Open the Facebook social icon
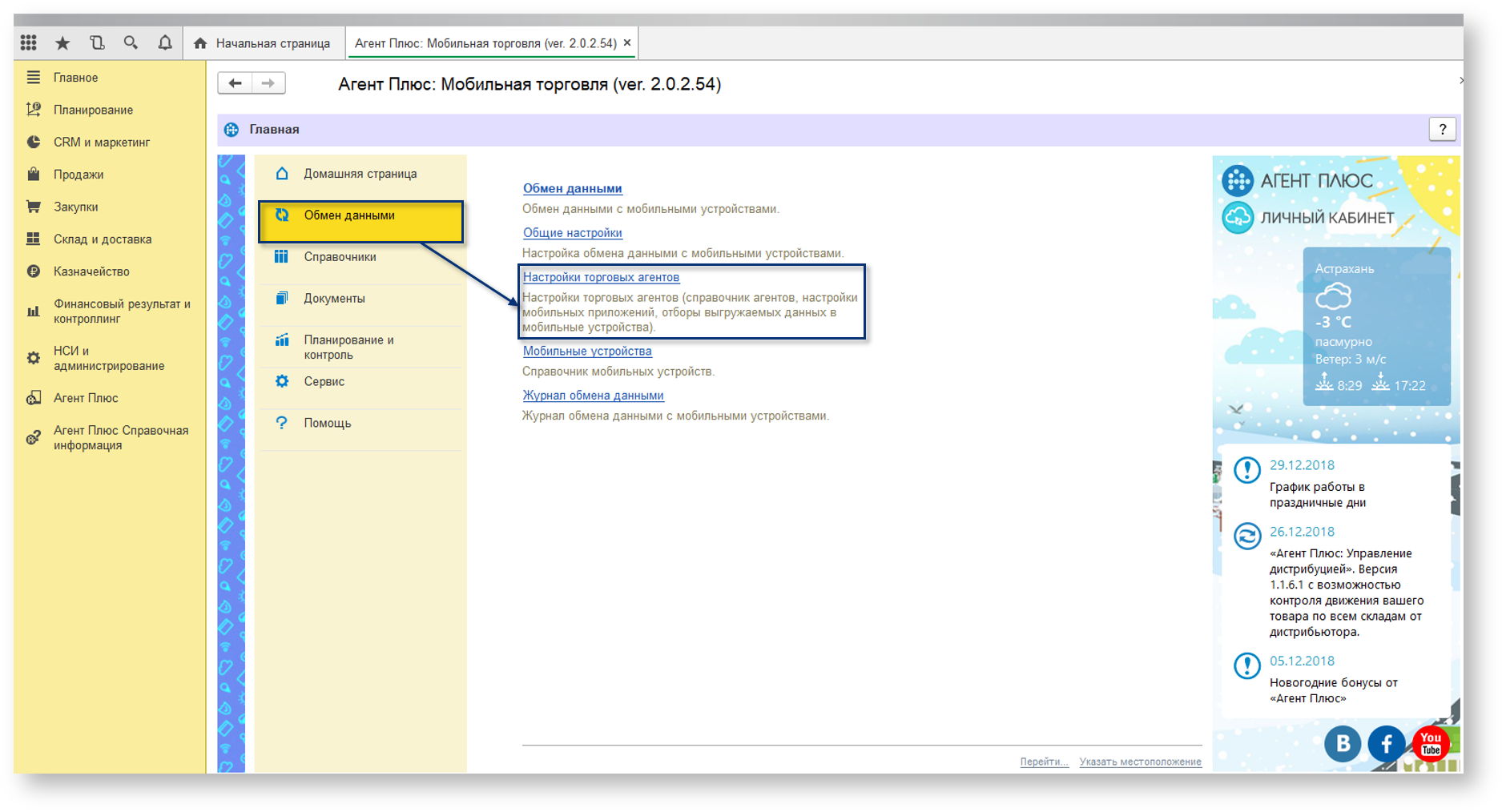Viewport: 1502px width, 812px height. coord(1387,743)
